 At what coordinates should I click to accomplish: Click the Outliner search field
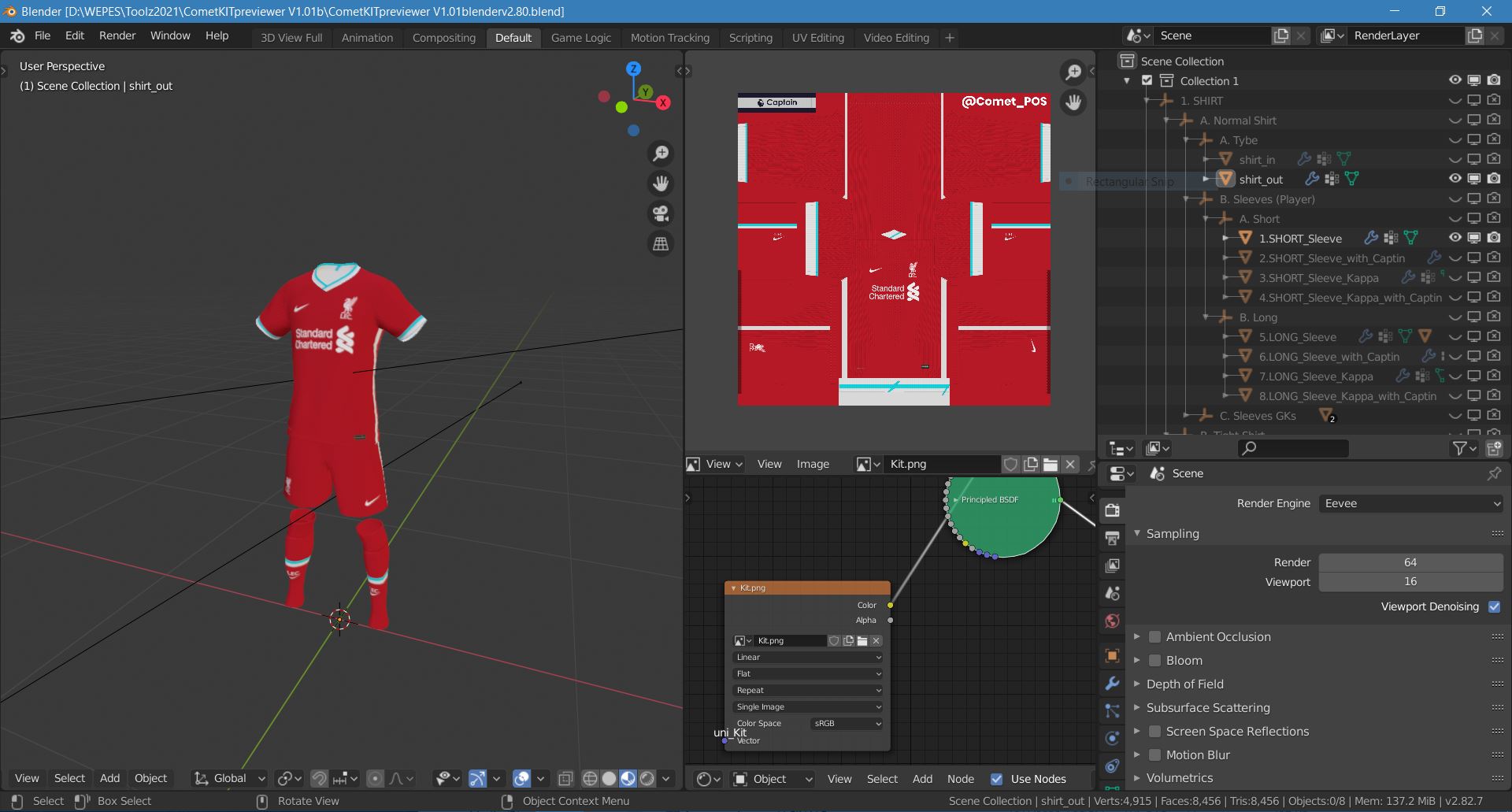tap(1291, 447)
